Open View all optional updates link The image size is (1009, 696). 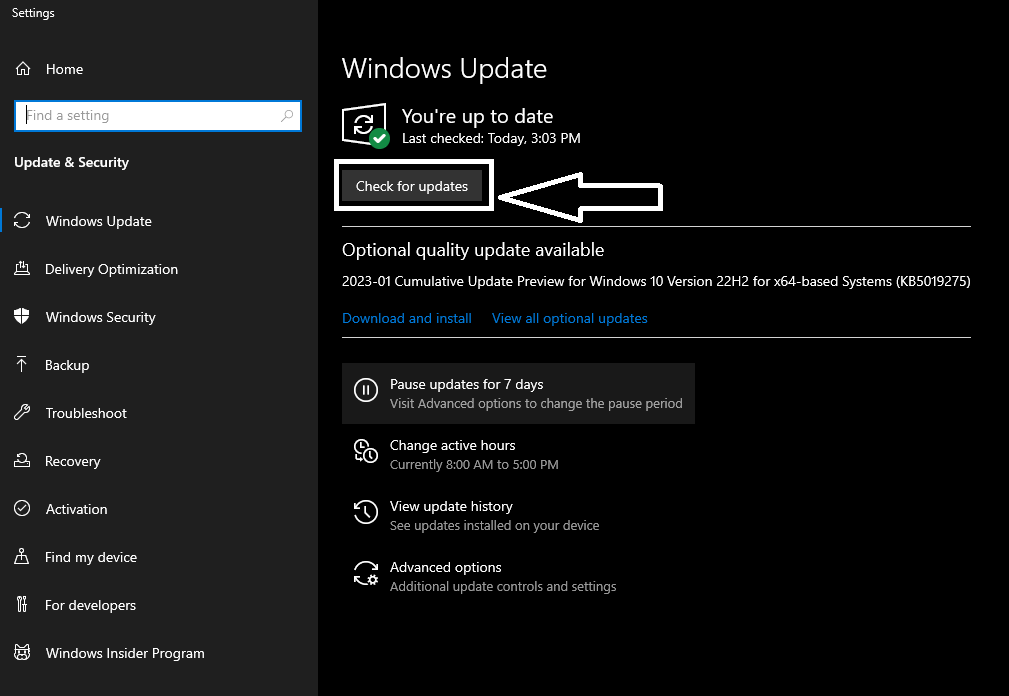pyautogui.click(x=570, y=318)
